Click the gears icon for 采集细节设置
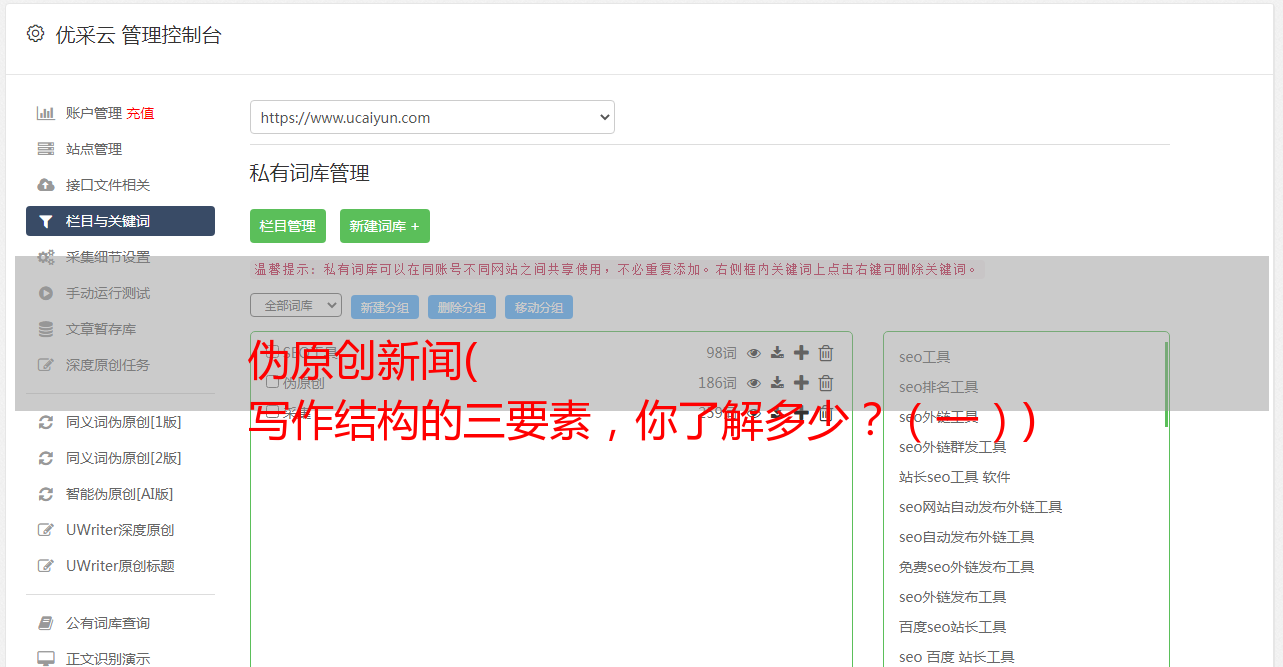 46,257
